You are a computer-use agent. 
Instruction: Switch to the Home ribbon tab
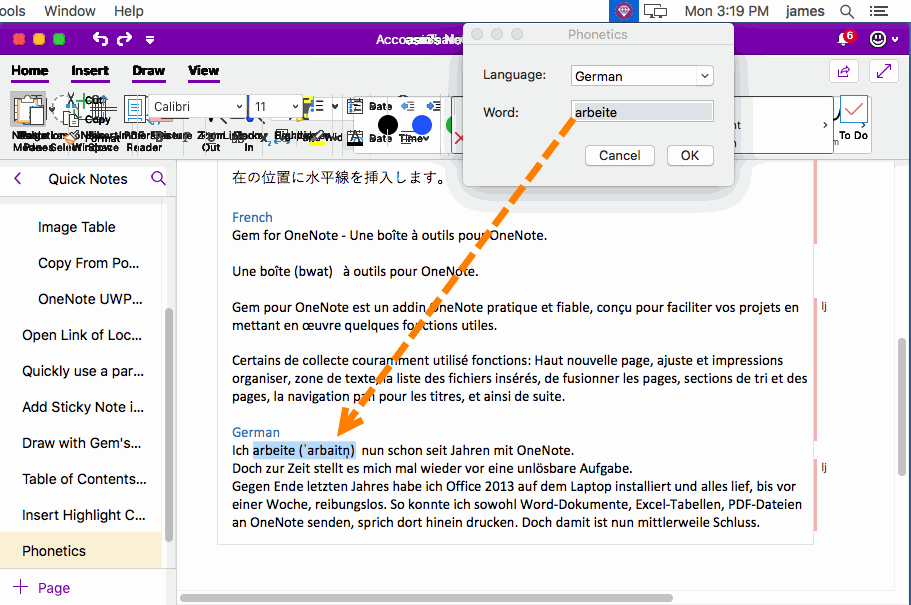pyautogui.click(x=30, y=71)
